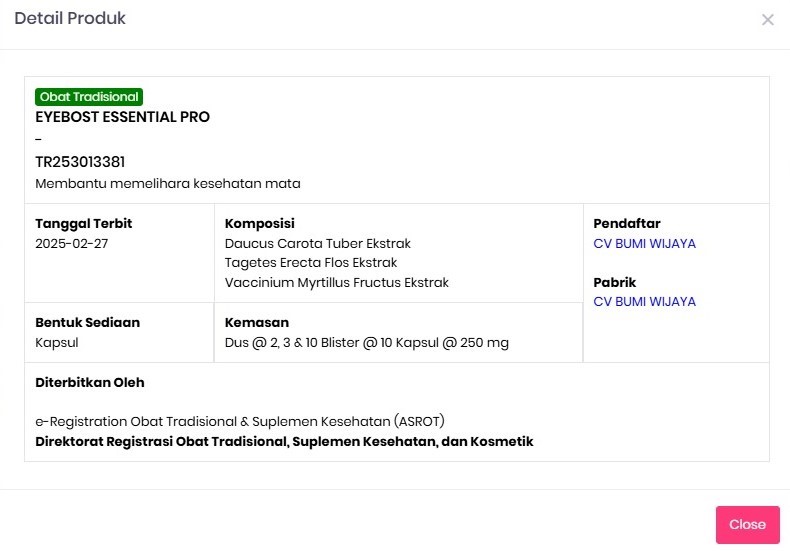The height and width of the screenshot is (551, 790).
Task: Select the Vaccinium Myrtillus Fructus Ekstrak ingredient
Action: (336, 282)
